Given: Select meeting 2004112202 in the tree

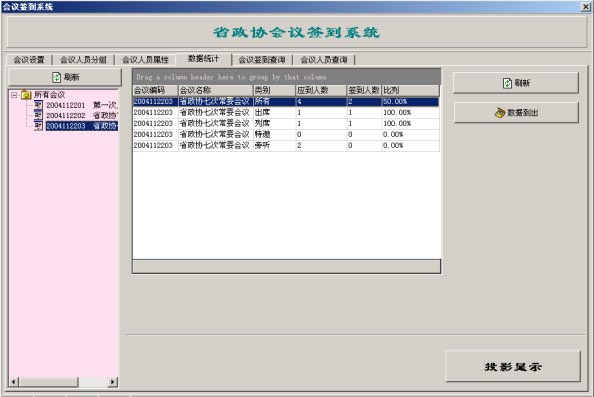Looking at the screenshot, I should 82,115.
